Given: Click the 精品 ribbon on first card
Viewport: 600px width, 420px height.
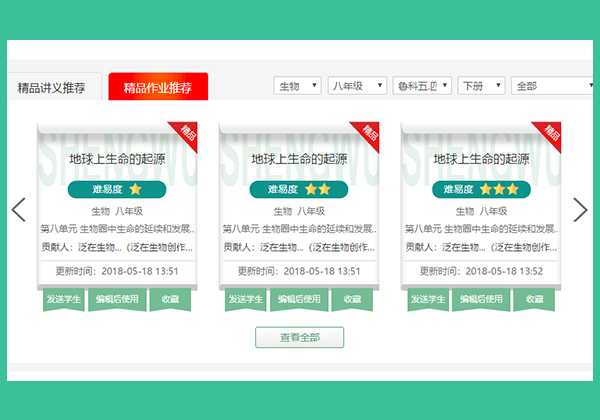Looking at the screenshot, I should point(184,136).
